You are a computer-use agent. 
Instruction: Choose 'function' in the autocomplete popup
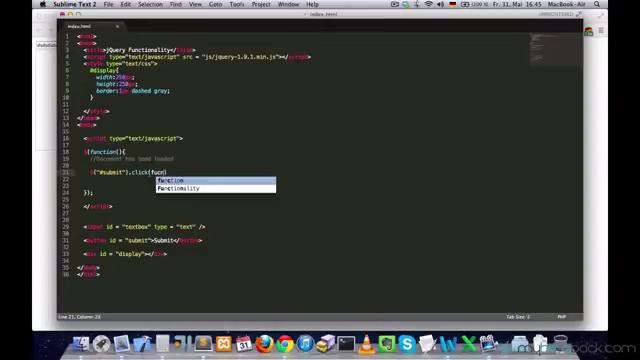coord(216,180)
